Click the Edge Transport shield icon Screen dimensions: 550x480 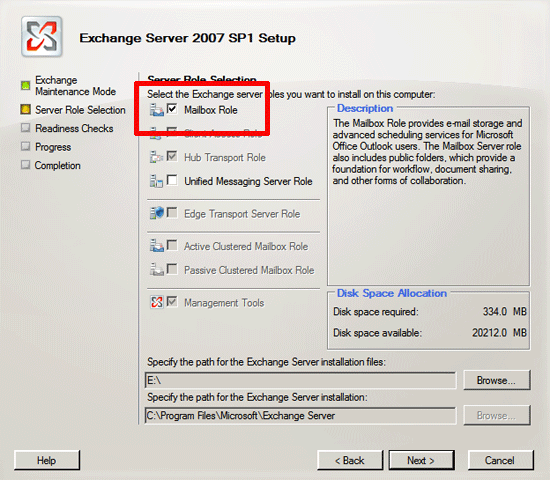157,213
